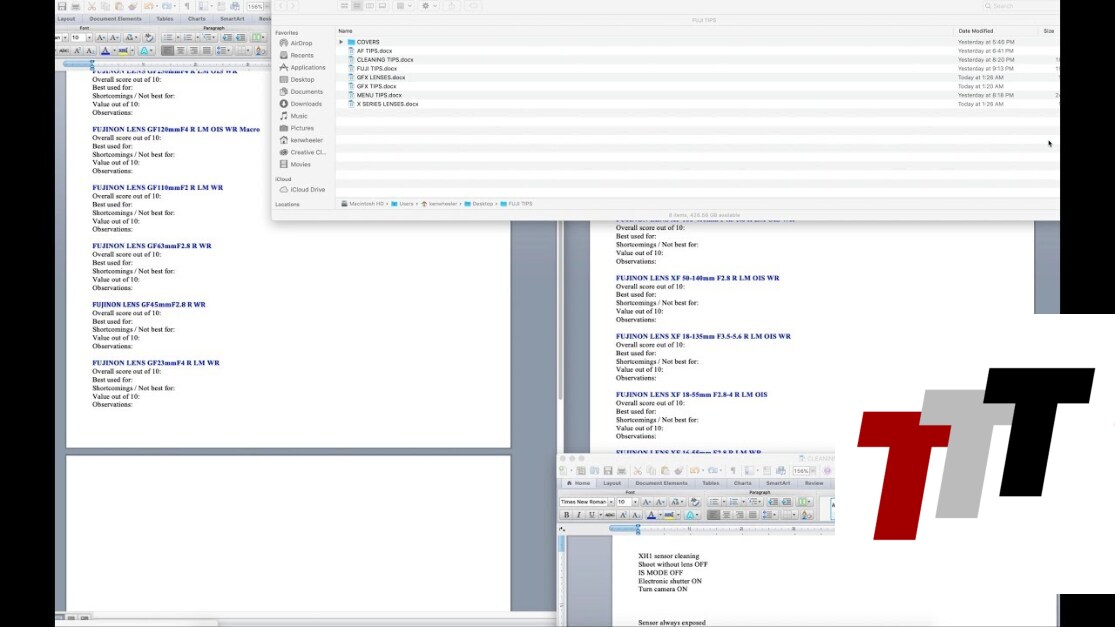Open the Finder gear Action menu
This screenshot has height=627, width=1115.
tap(428, 6)
